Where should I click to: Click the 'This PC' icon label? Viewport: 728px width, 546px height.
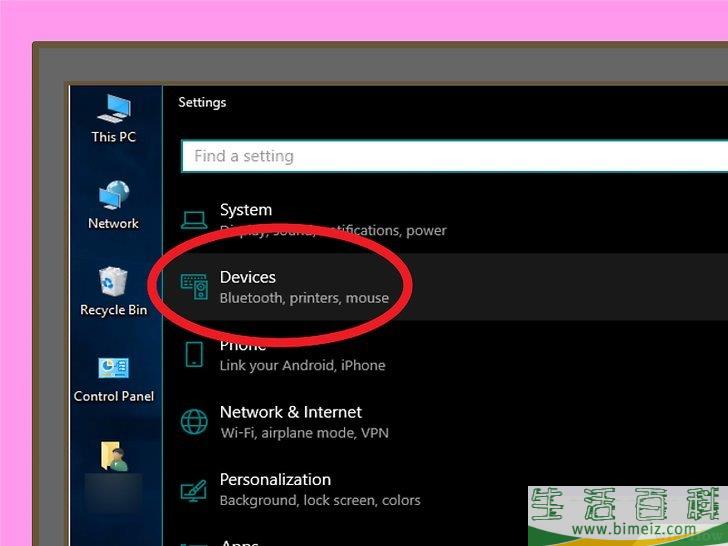pyautogui.click(x=114, y=137)
